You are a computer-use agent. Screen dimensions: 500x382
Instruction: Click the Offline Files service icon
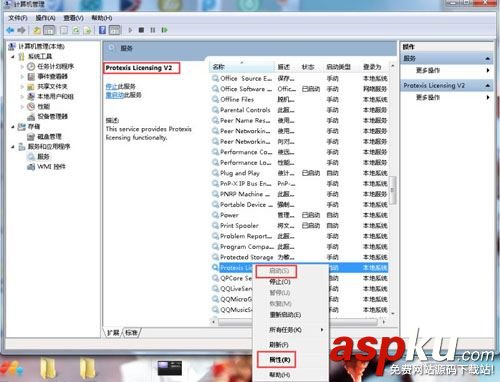click(215, 99)
